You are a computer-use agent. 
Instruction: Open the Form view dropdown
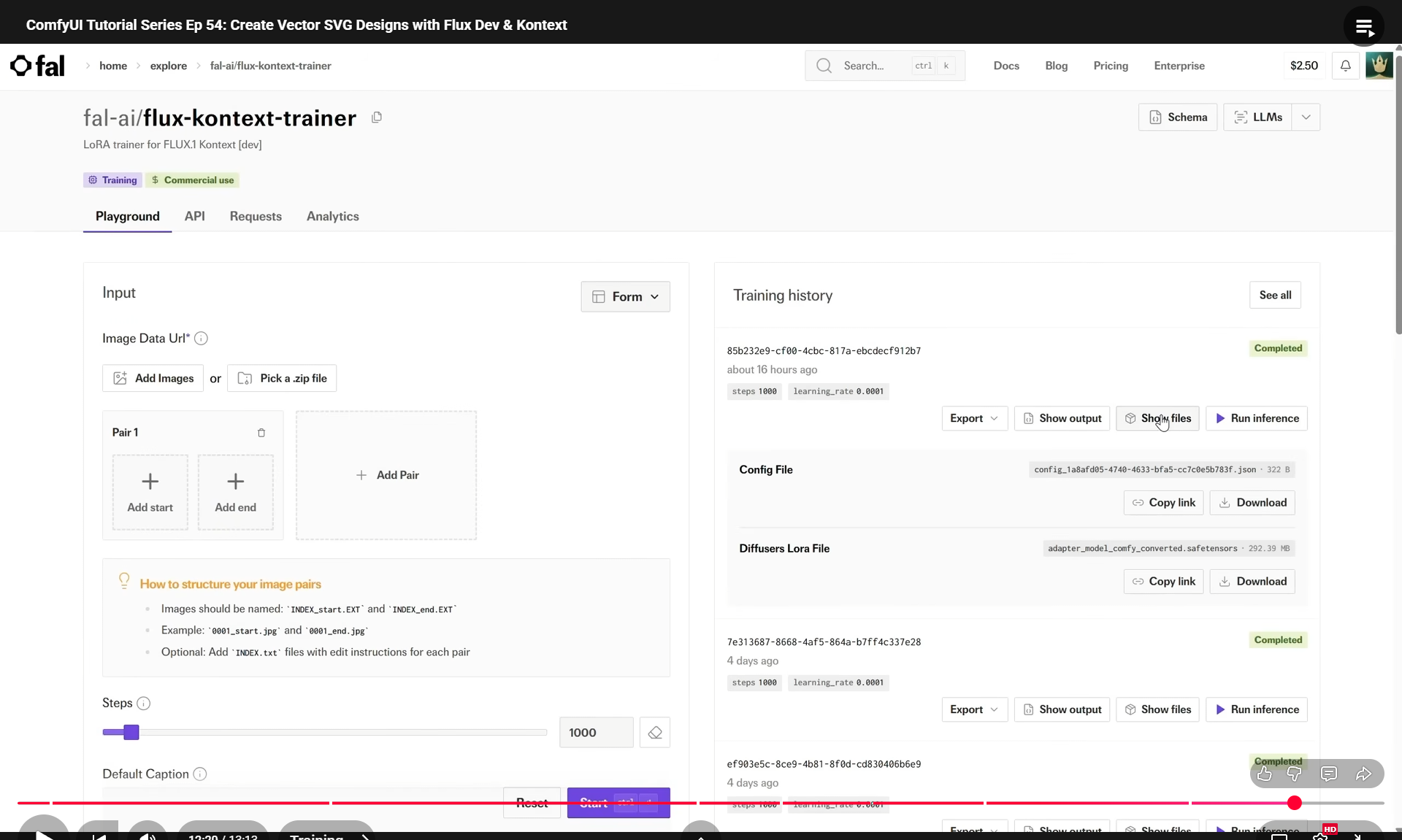626,297
